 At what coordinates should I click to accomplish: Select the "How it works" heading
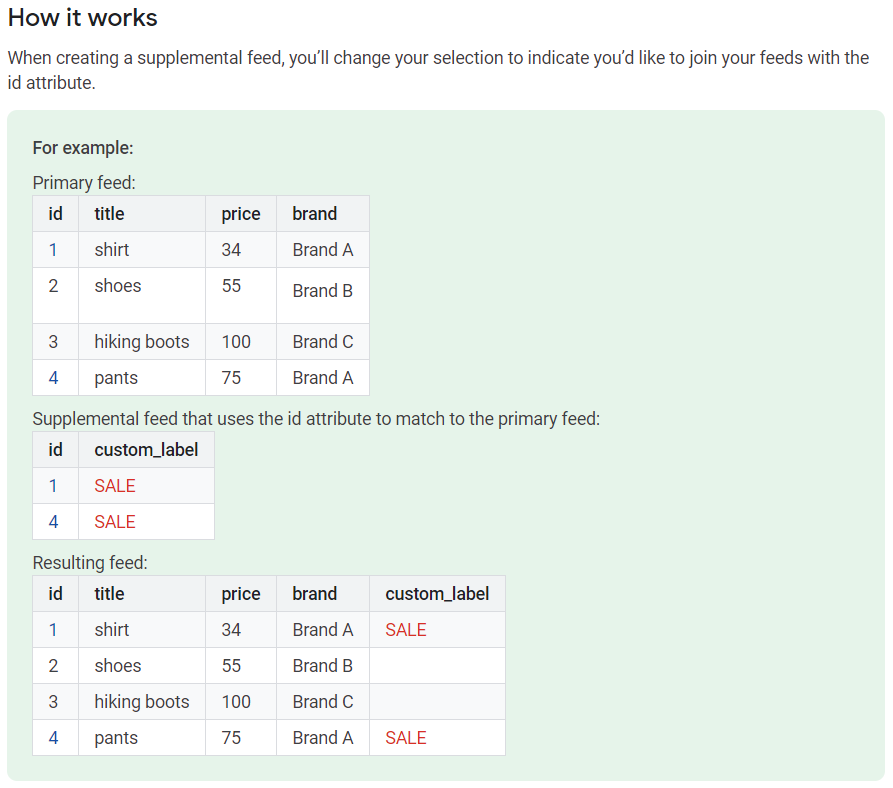coord(82,17)
